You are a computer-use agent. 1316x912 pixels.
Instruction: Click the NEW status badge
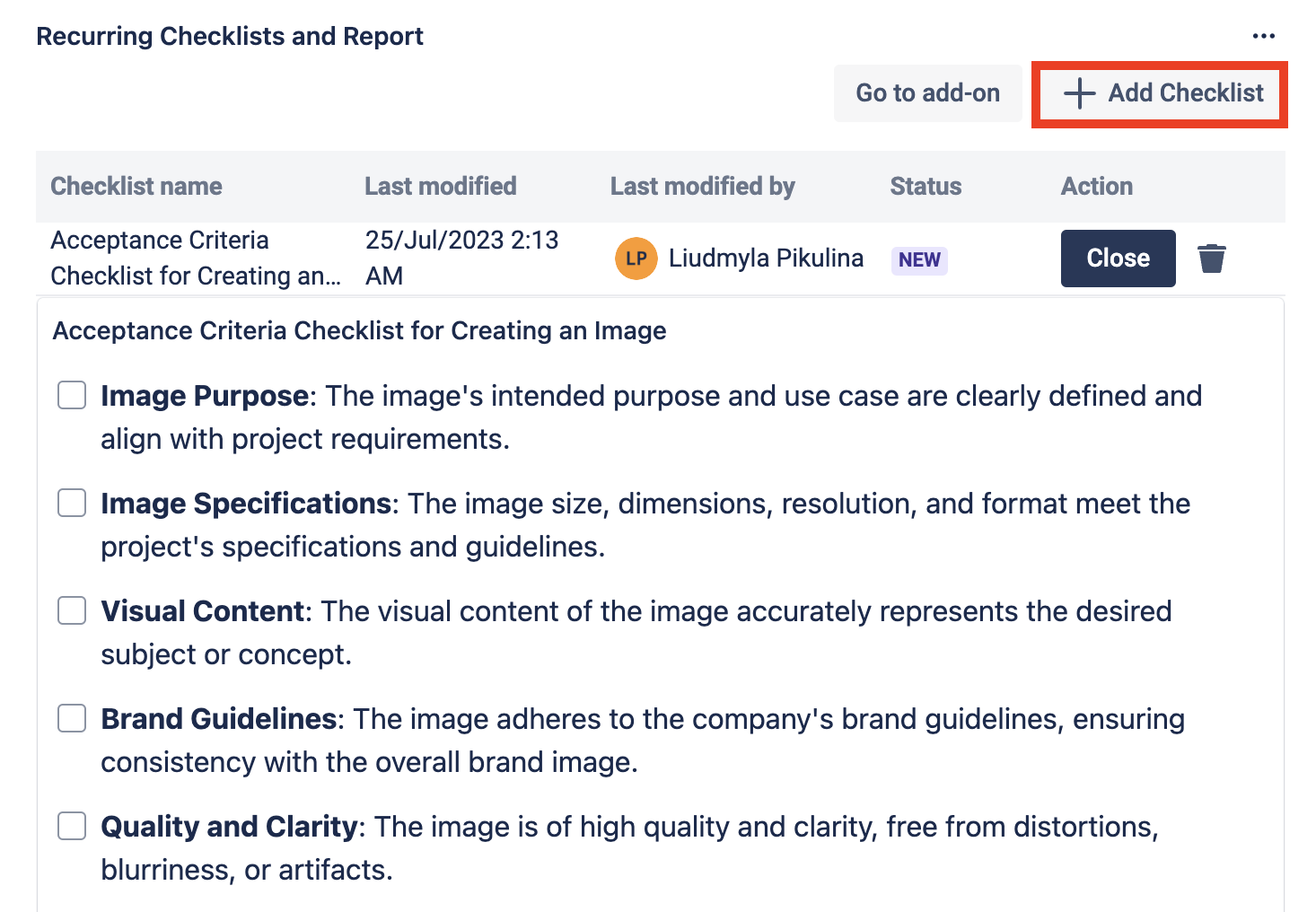[919, 260]
